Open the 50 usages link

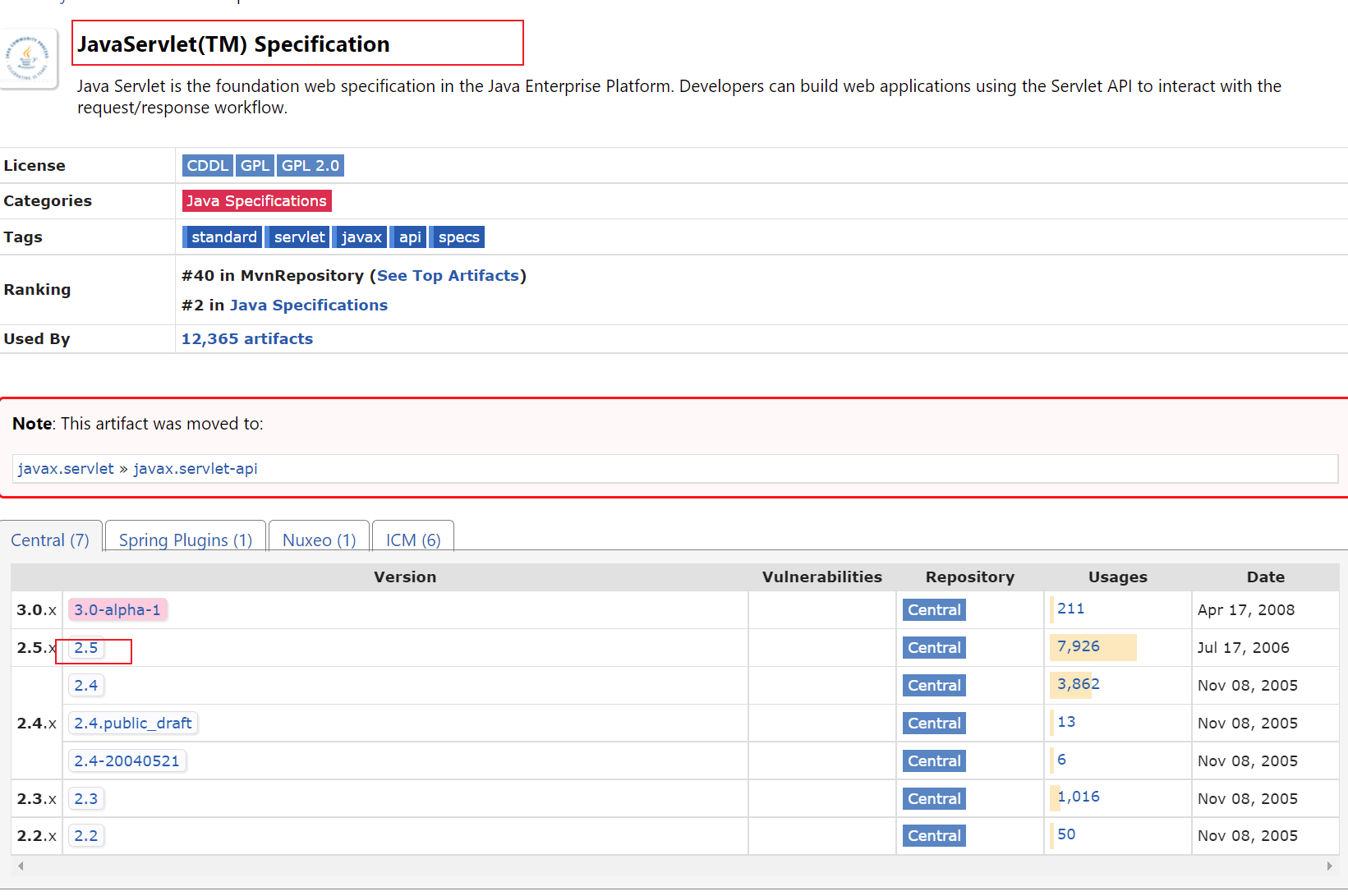coord(1066,834)
